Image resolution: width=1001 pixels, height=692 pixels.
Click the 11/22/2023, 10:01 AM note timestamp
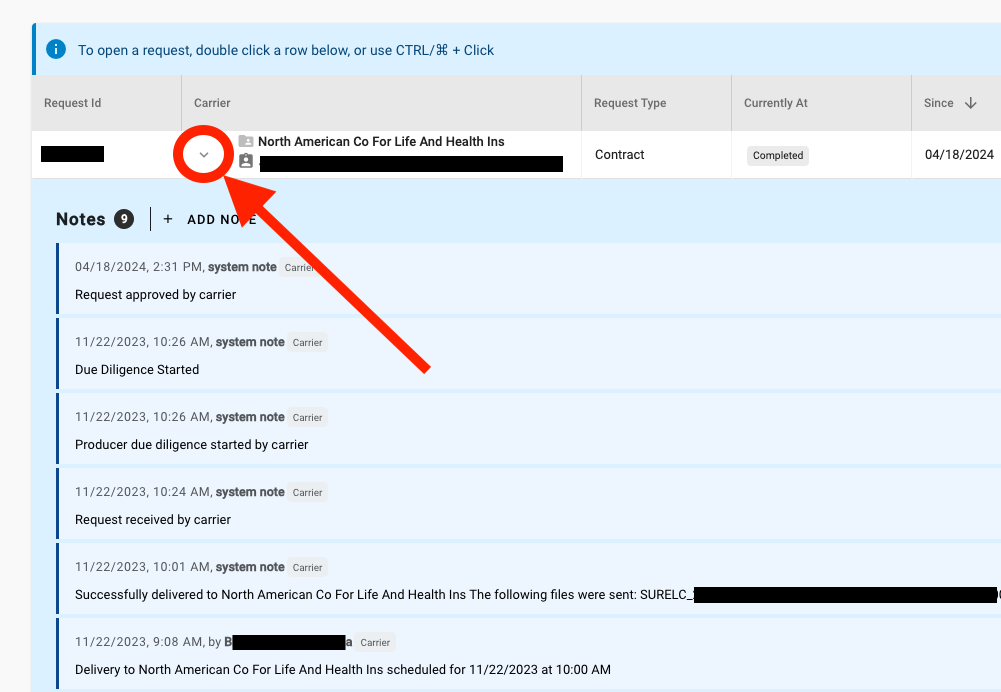[x=143, y=567]
